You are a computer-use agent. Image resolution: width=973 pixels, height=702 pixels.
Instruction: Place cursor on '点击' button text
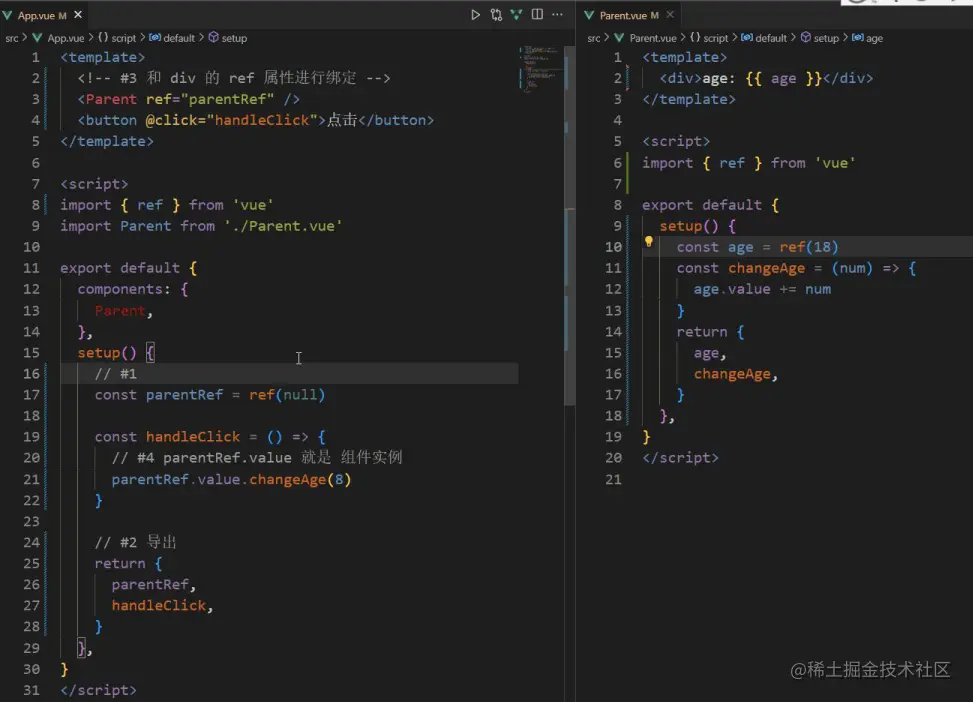pyautogui.click(x=342, y=120)
